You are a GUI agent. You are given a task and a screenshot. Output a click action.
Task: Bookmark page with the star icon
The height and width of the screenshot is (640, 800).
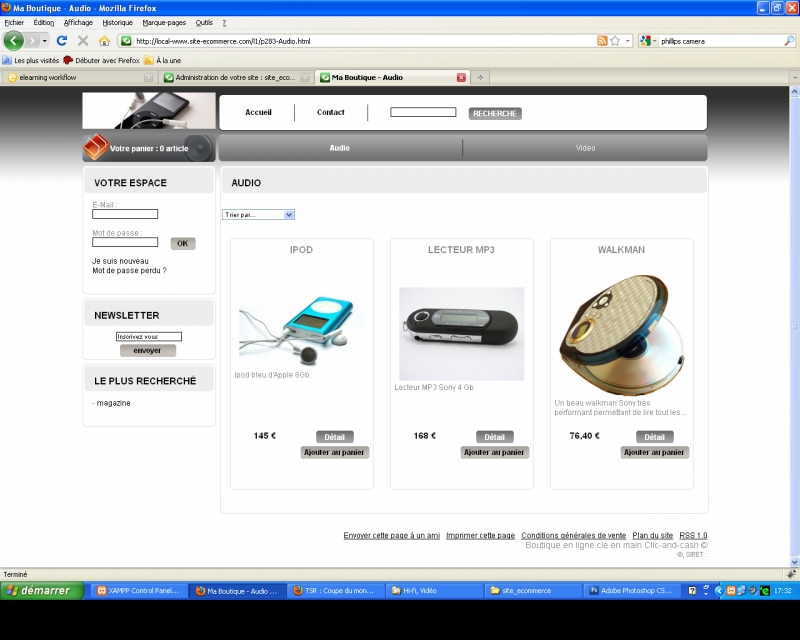[x=615, y=41]
